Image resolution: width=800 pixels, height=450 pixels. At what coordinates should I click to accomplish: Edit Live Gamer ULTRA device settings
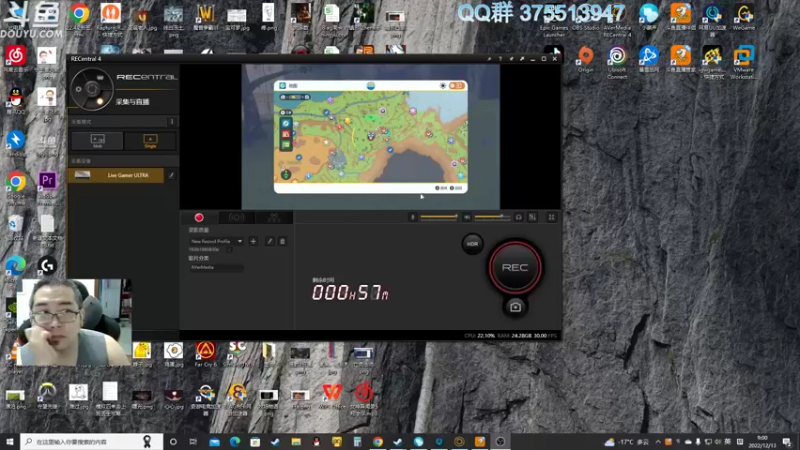click(x=171, y=175)
